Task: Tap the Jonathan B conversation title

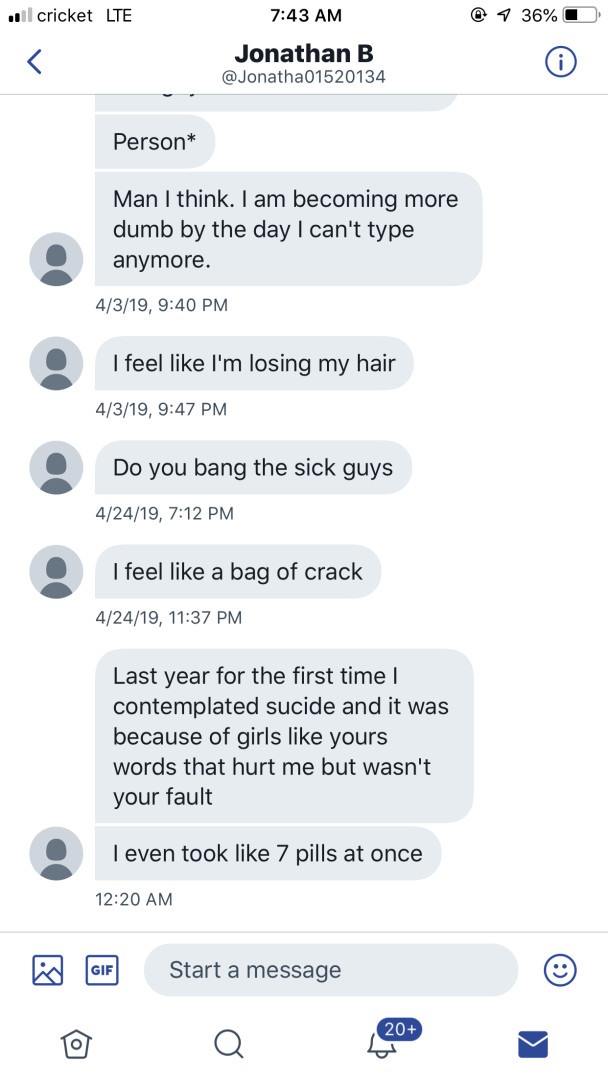Action: (303, 53)
